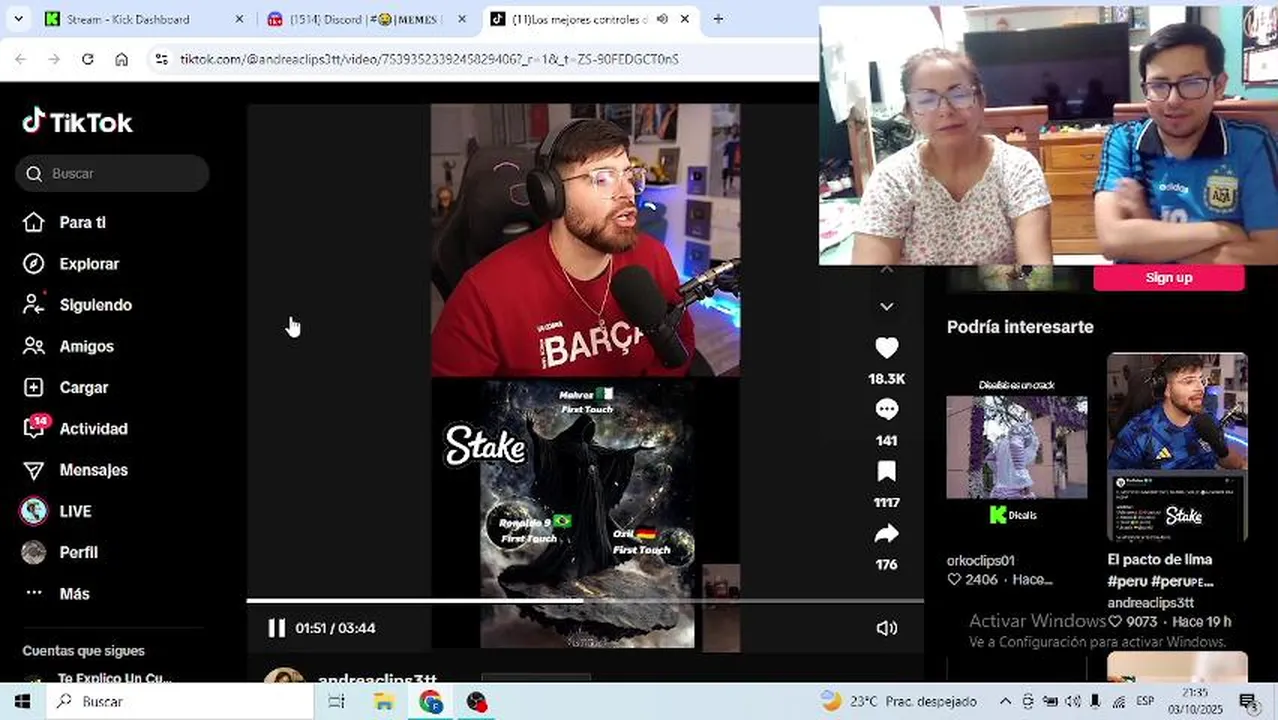
Task: Go to next video with down chevron
Action: (886, 306)
